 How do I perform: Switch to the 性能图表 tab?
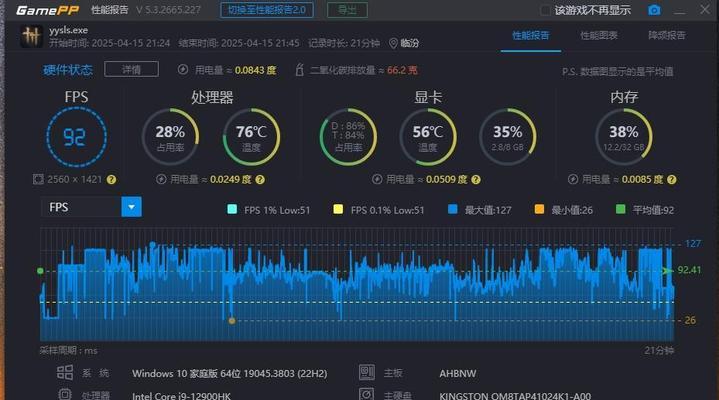(598, 36)
